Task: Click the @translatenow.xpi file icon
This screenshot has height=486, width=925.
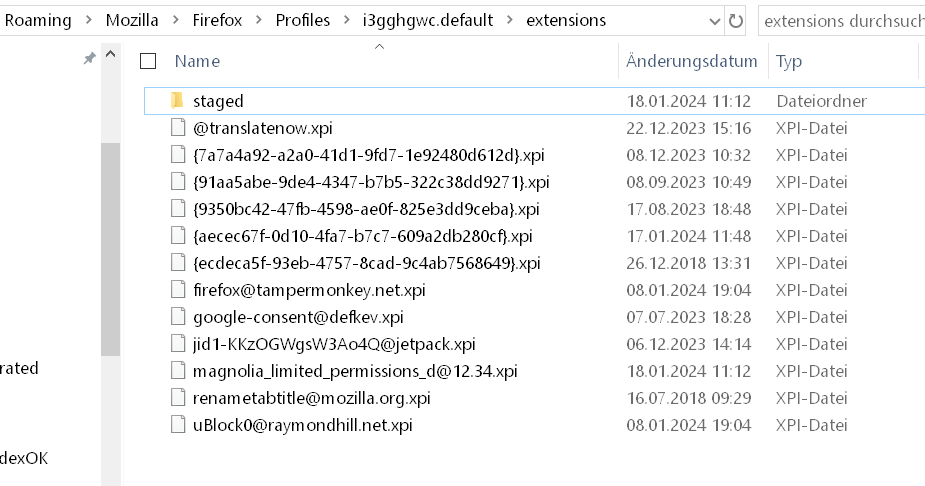Action: [x=177, y=128]
